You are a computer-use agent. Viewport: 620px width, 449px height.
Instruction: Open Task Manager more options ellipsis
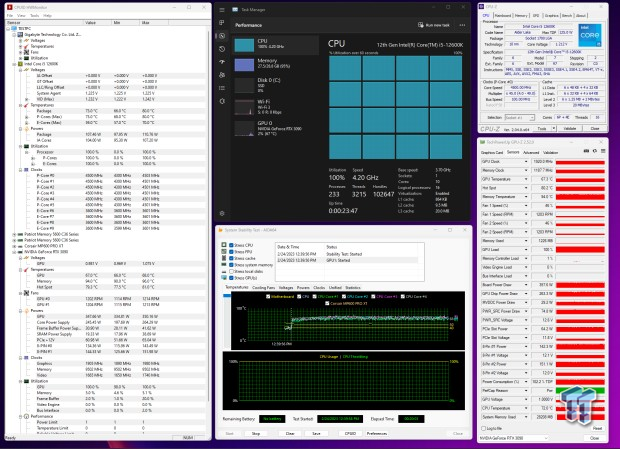click(x=462, y=25)
